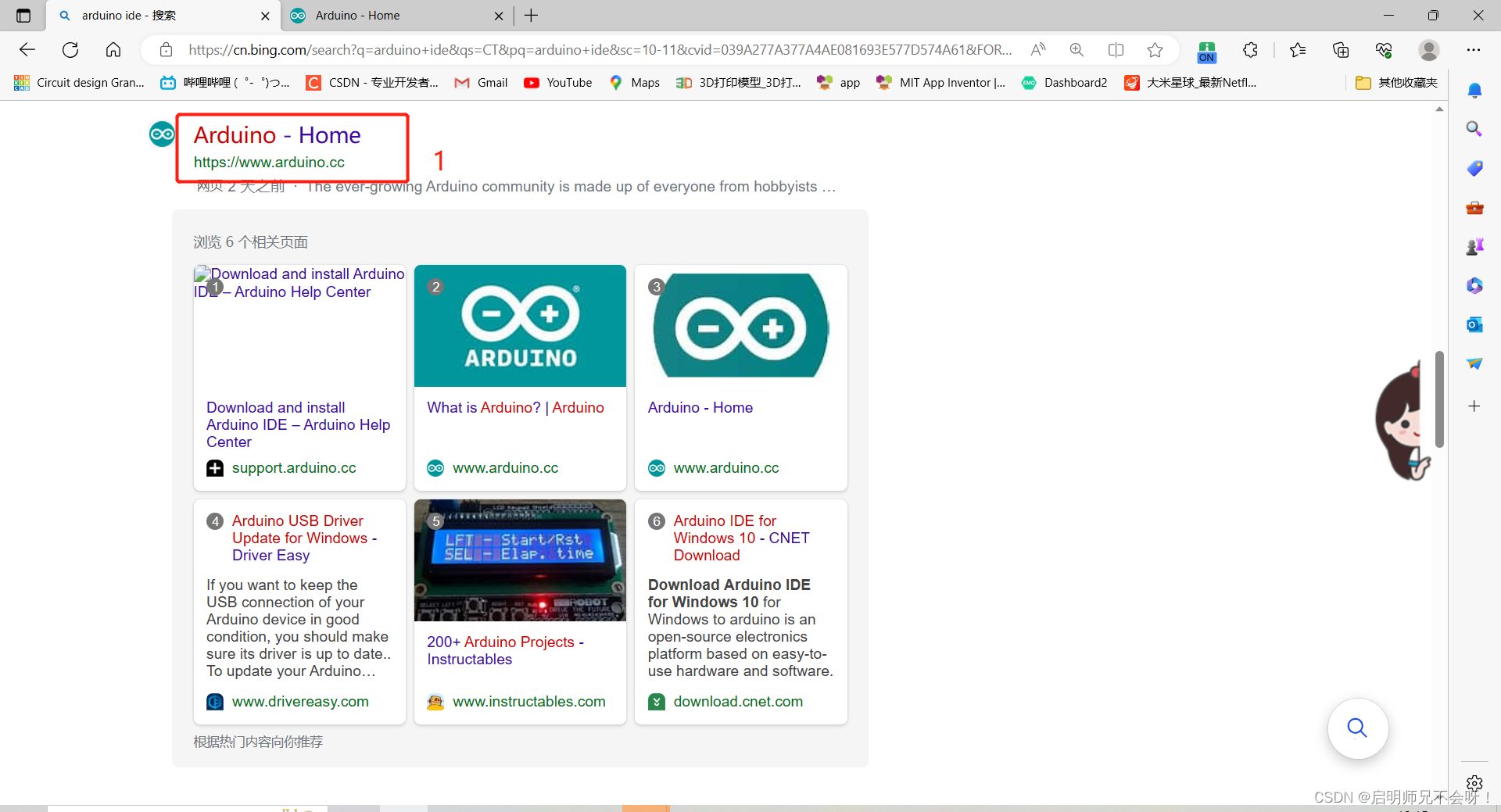Open 'Arduino - Home' related card link

700,408
